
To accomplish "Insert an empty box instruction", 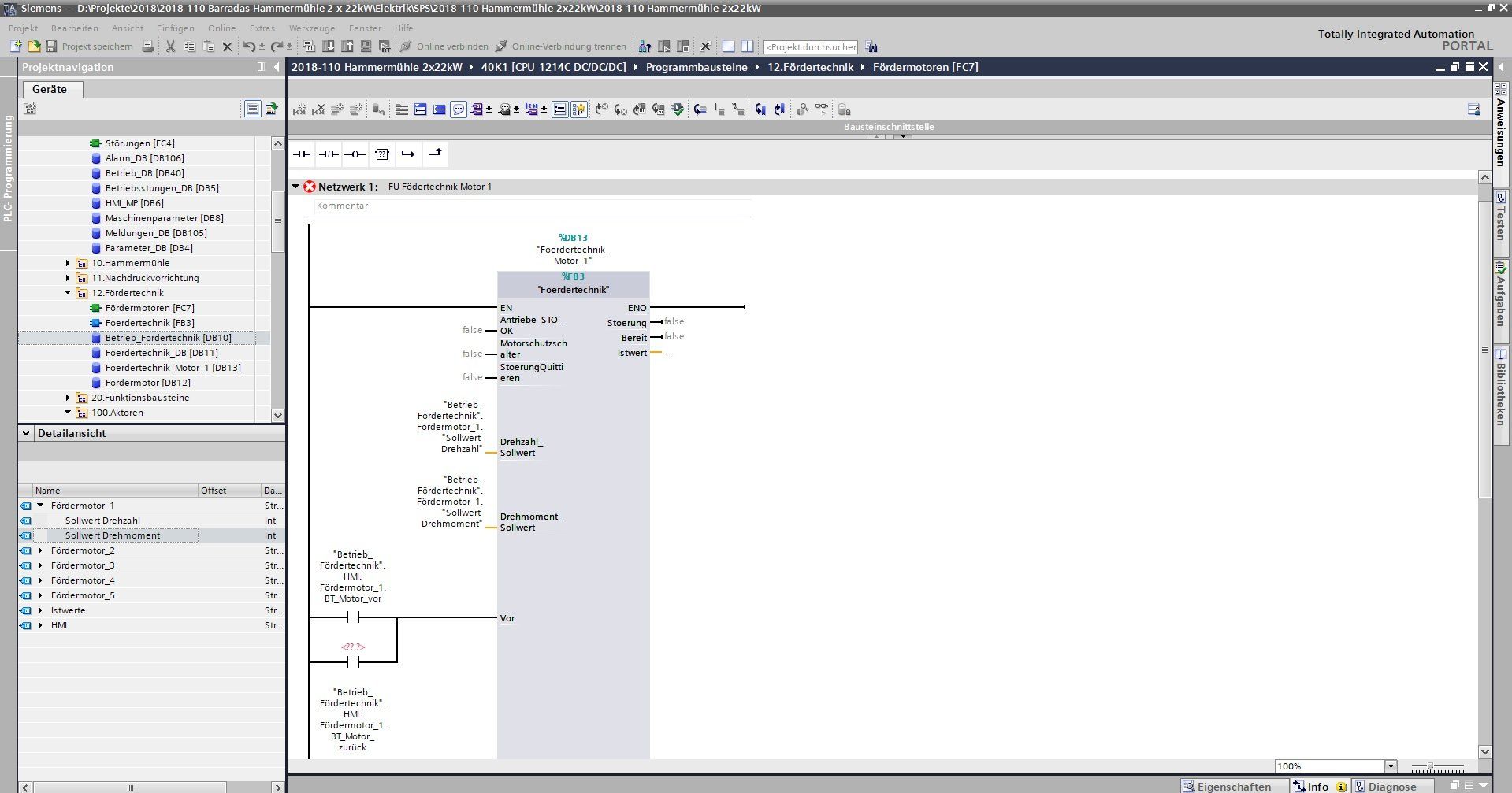I will (x=382, y=154).
